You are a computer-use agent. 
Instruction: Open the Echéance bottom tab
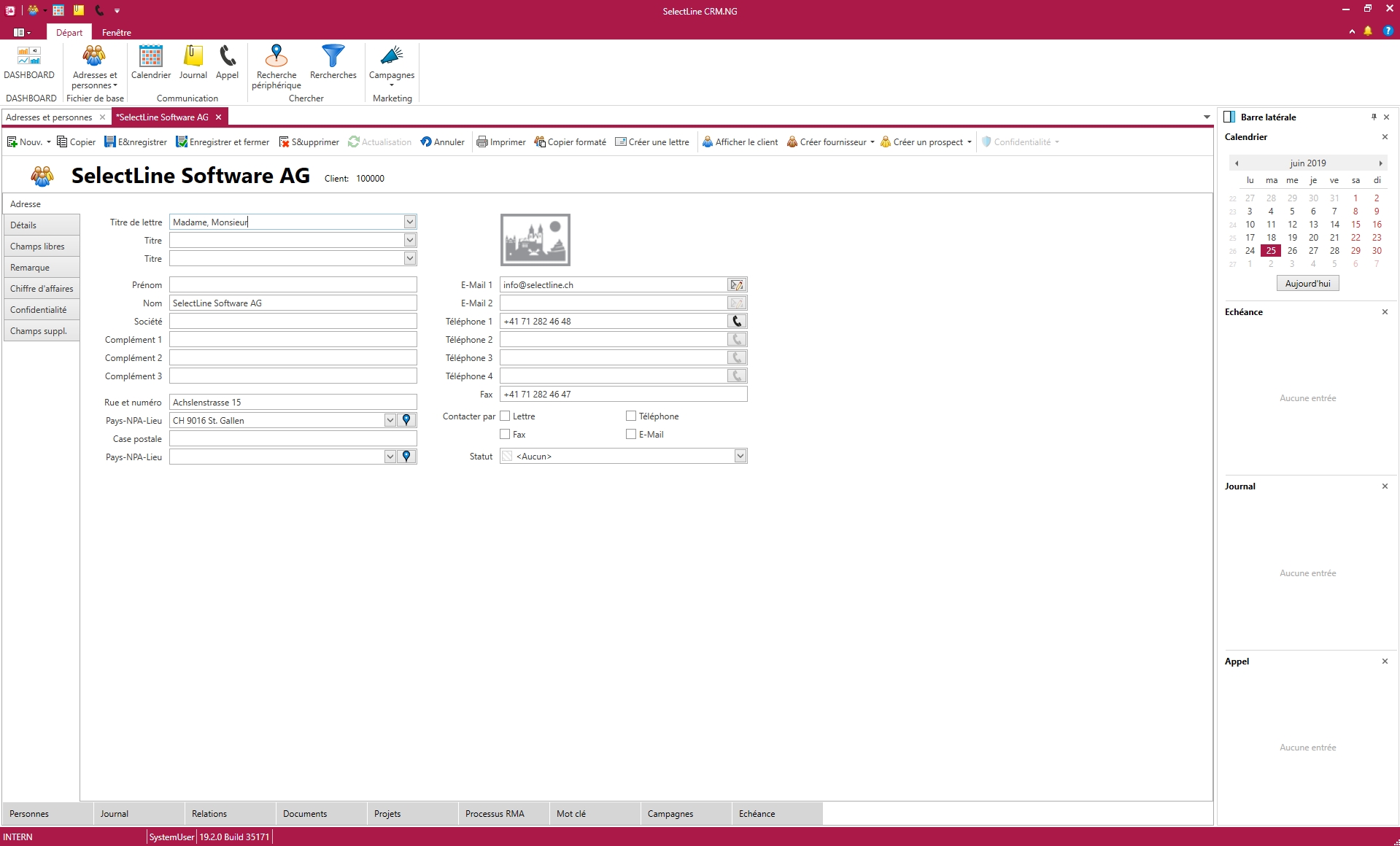tap(777, 814)
